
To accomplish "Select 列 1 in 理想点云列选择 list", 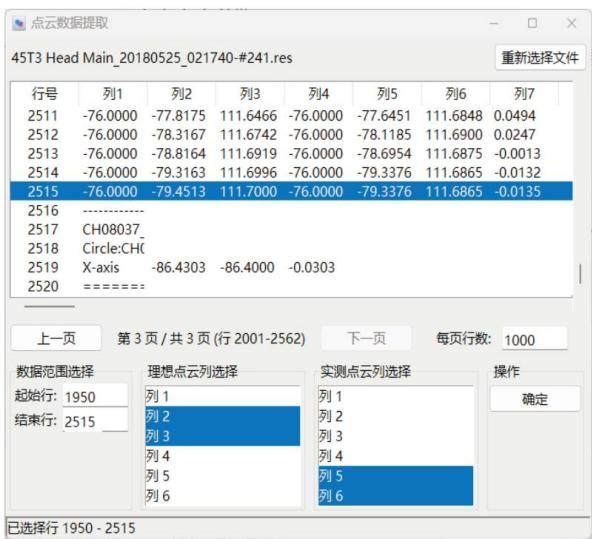I will (x=223, y=396).
